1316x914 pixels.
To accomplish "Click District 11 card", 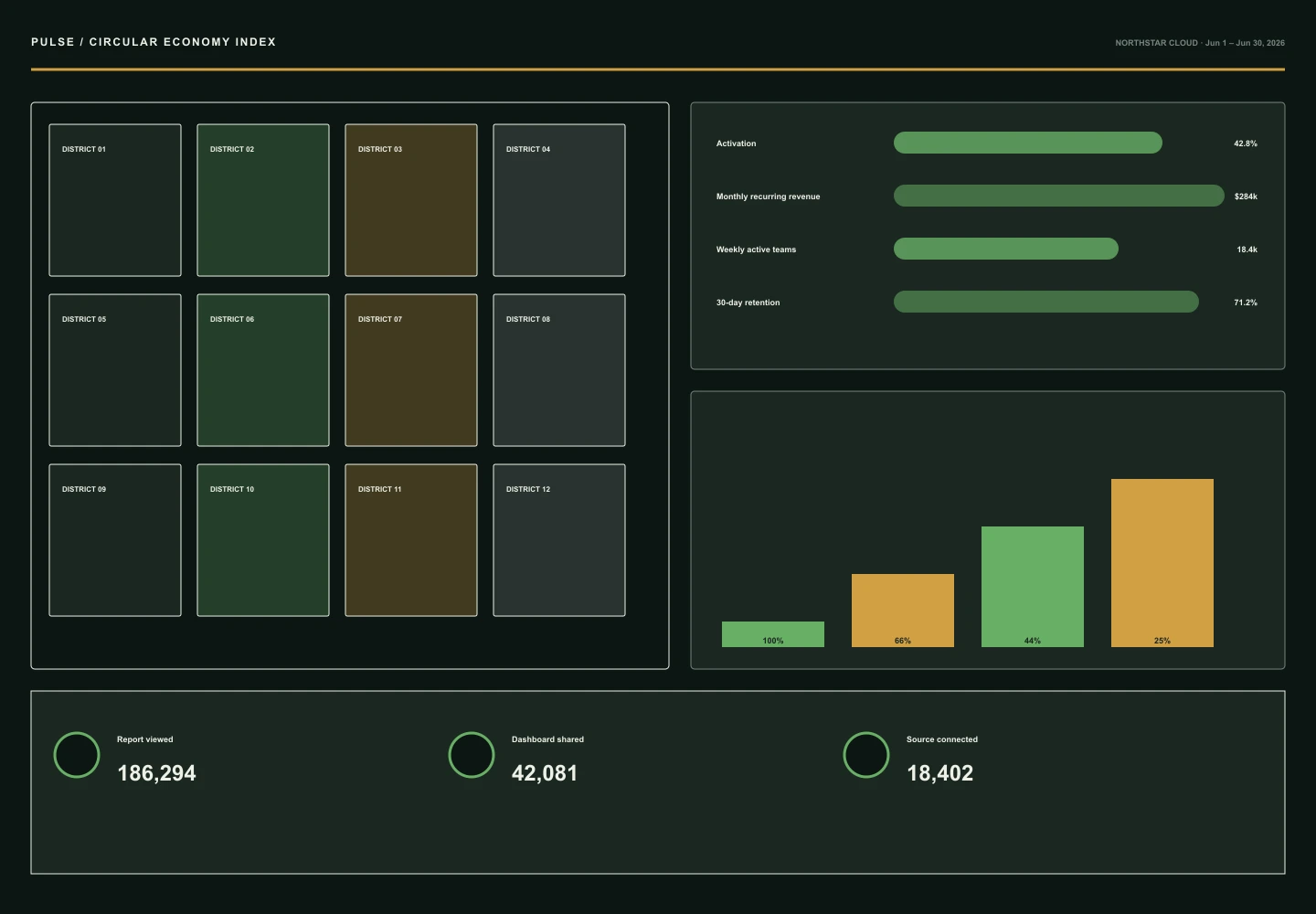I will pyautogui.click(x=411, y=540).
